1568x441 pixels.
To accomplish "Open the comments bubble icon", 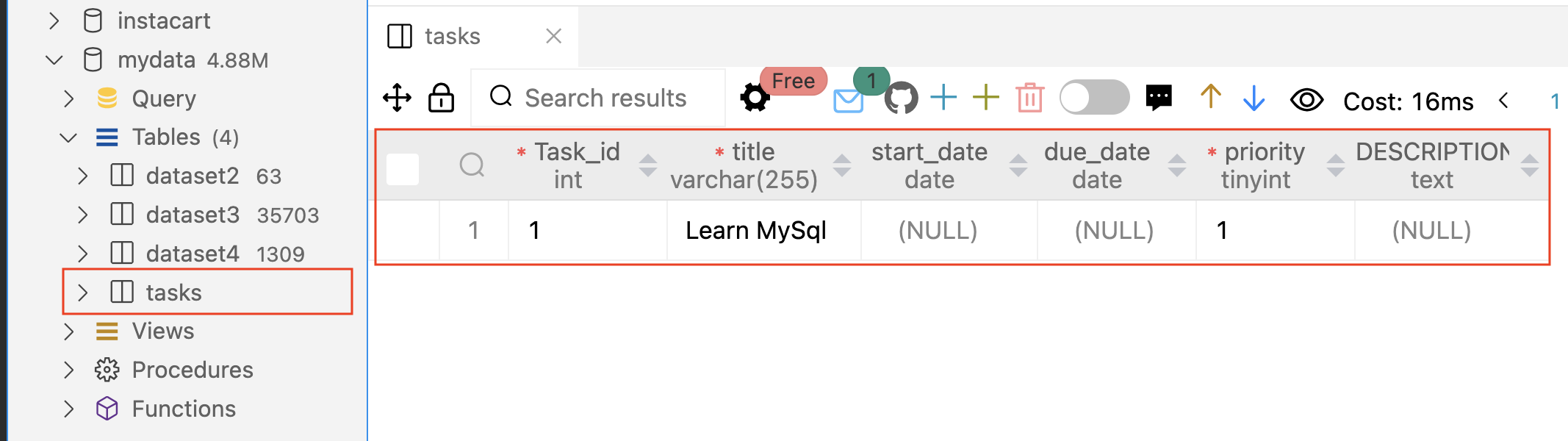I will (1159, 96).
